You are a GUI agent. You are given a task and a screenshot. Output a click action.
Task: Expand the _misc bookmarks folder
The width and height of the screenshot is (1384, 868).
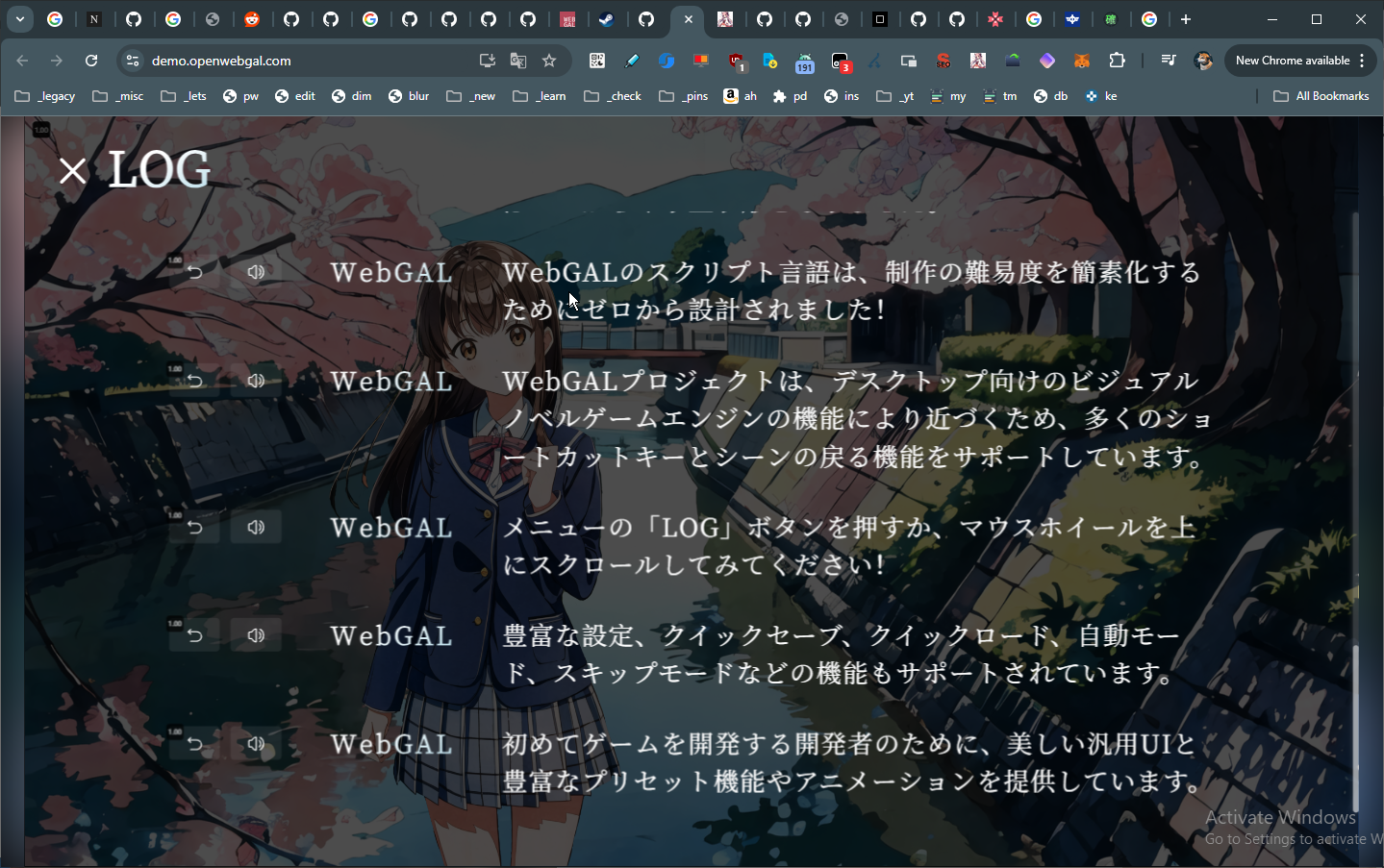pos(117,96)
